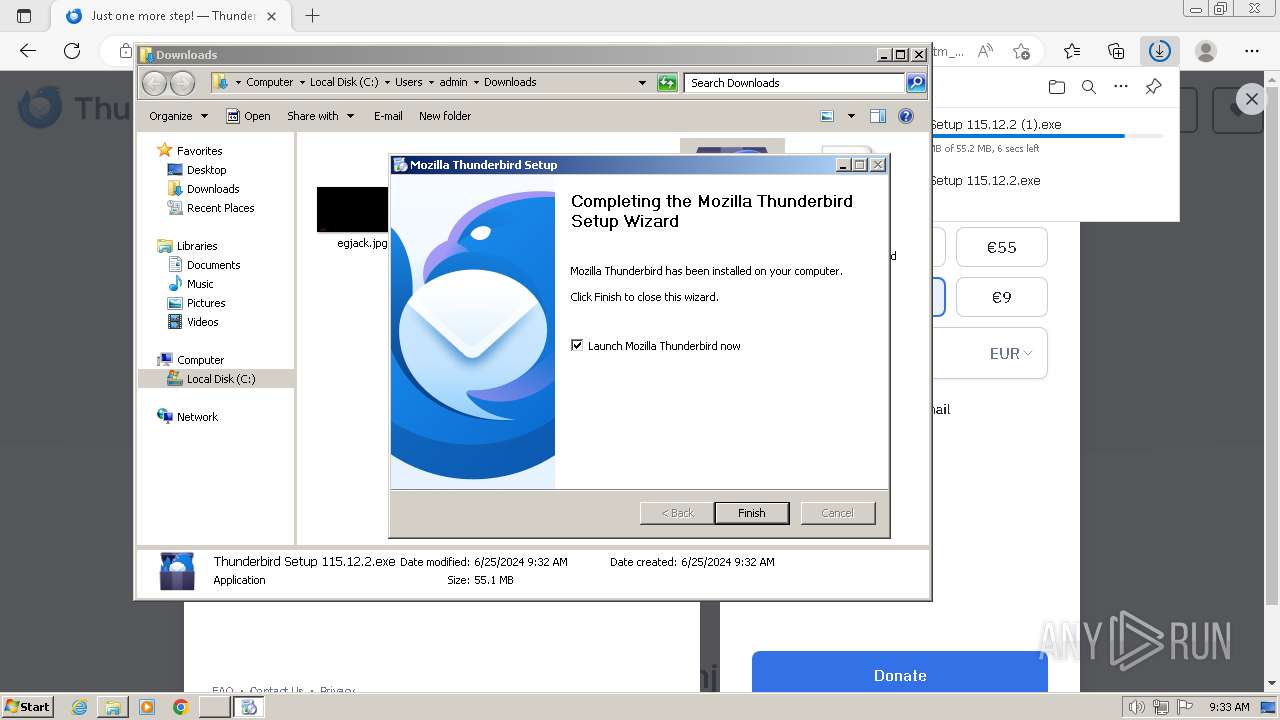Open a new browser tab
1280x720 pixels.
click(x=312, y=16)
